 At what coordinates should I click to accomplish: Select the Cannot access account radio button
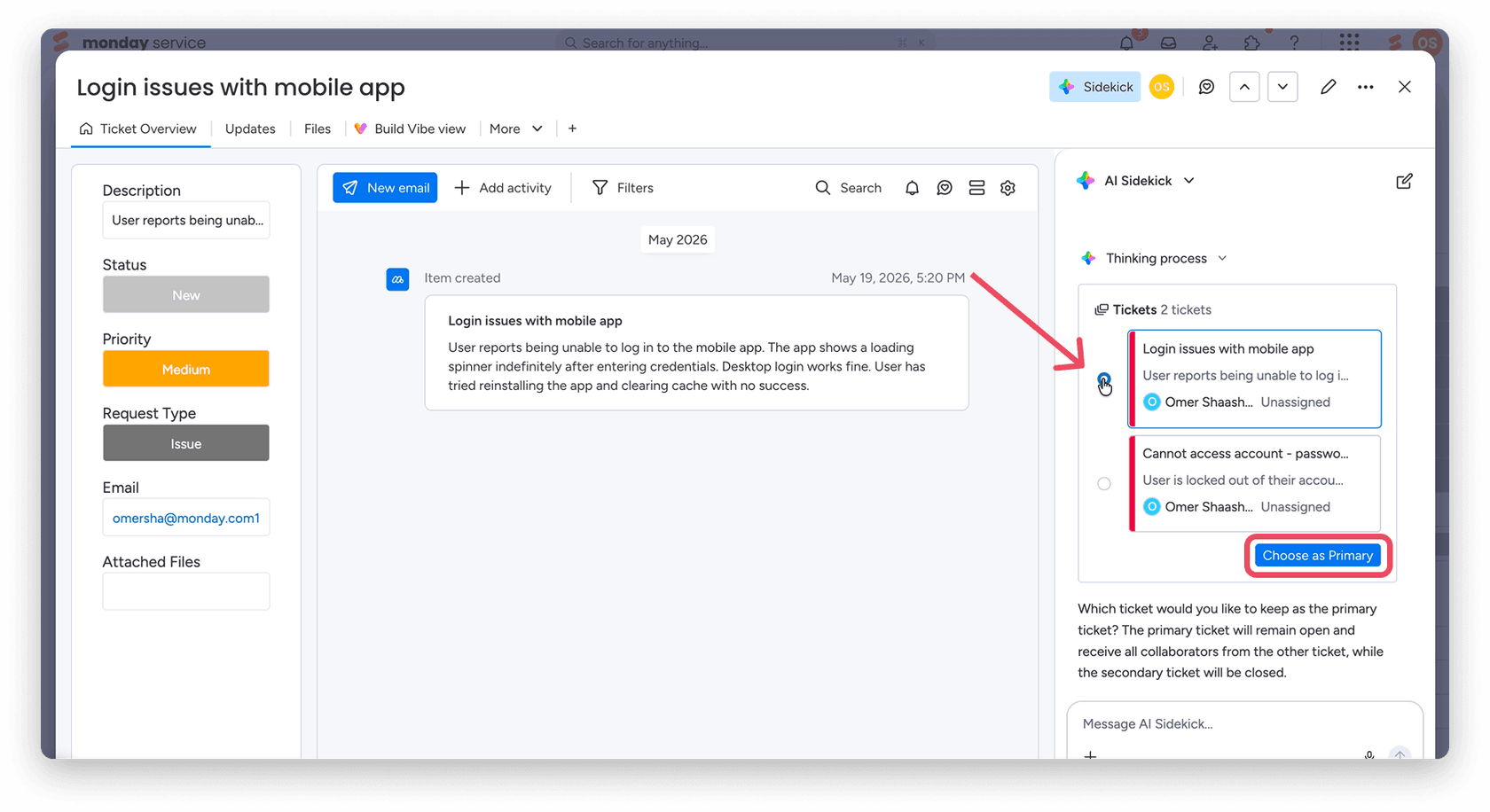[1103, 484]
